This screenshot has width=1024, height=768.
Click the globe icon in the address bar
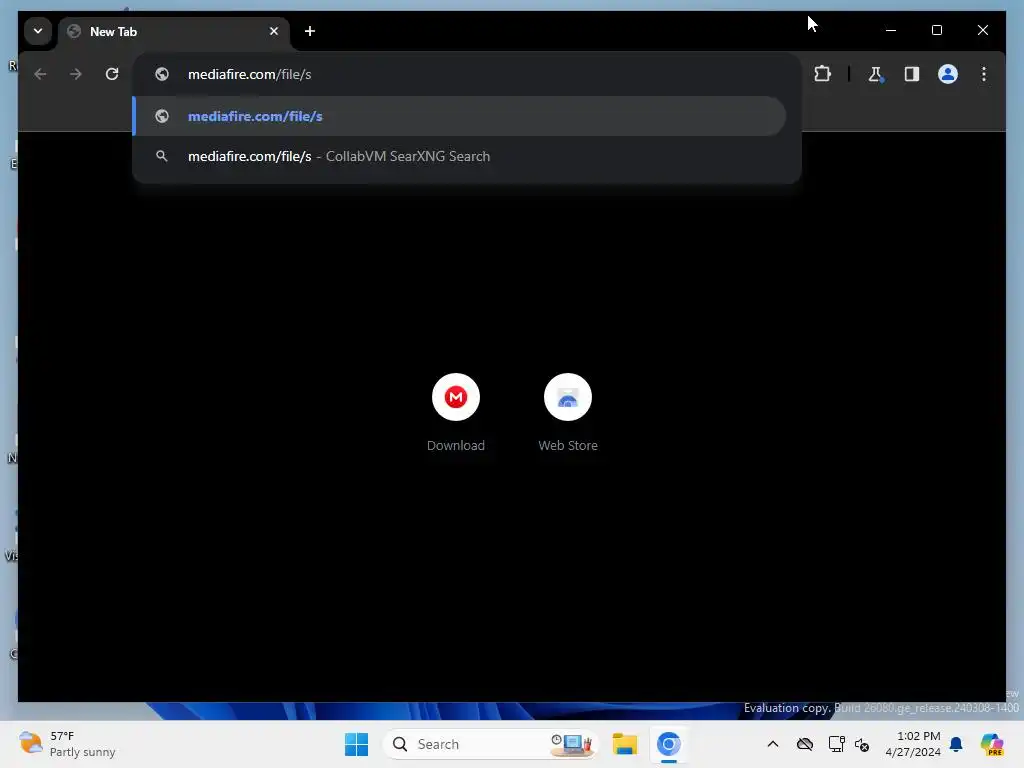click(x=162, y=74)
